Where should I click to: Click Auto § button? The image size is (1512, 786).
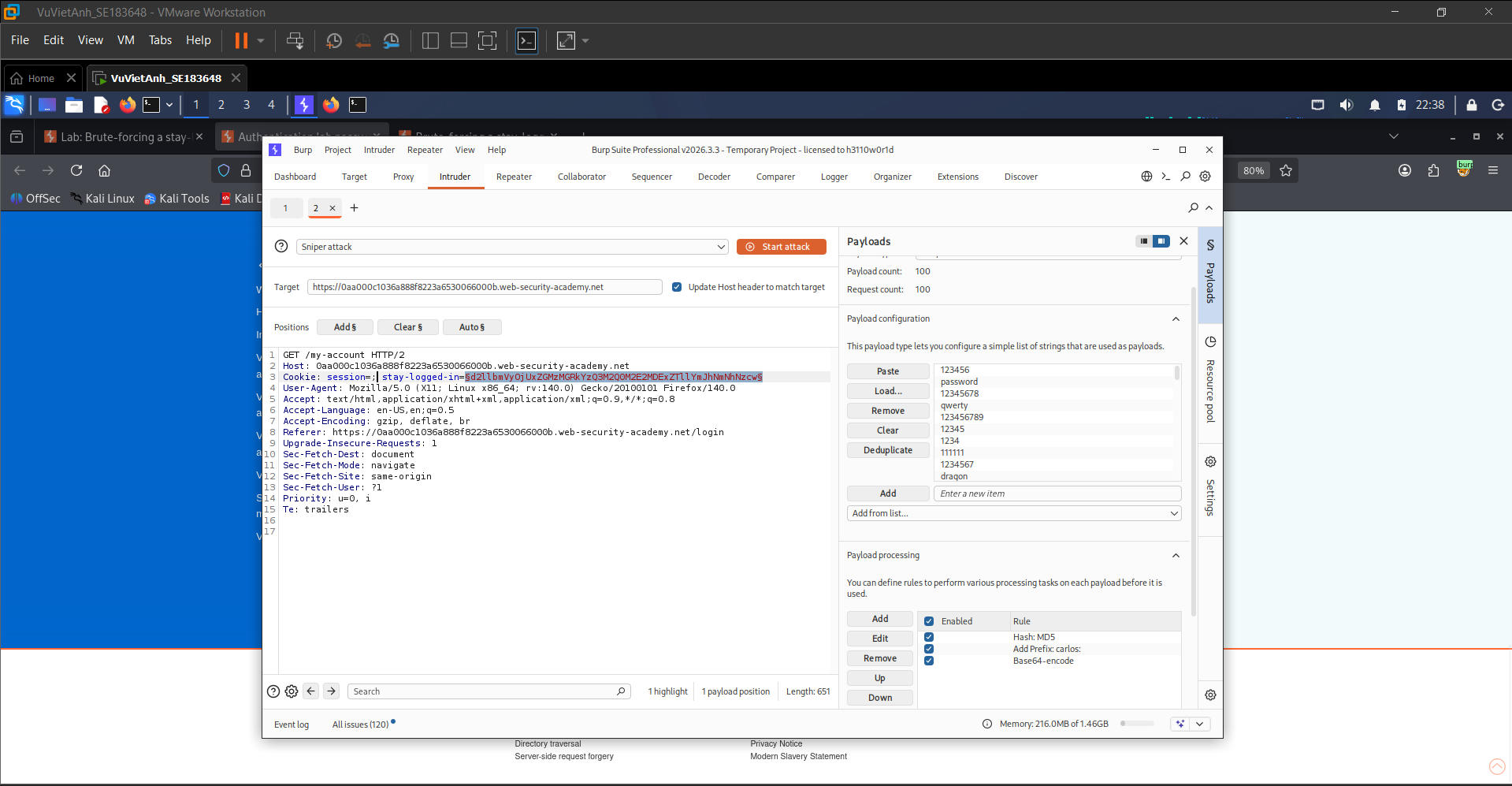tap(472, 327)
